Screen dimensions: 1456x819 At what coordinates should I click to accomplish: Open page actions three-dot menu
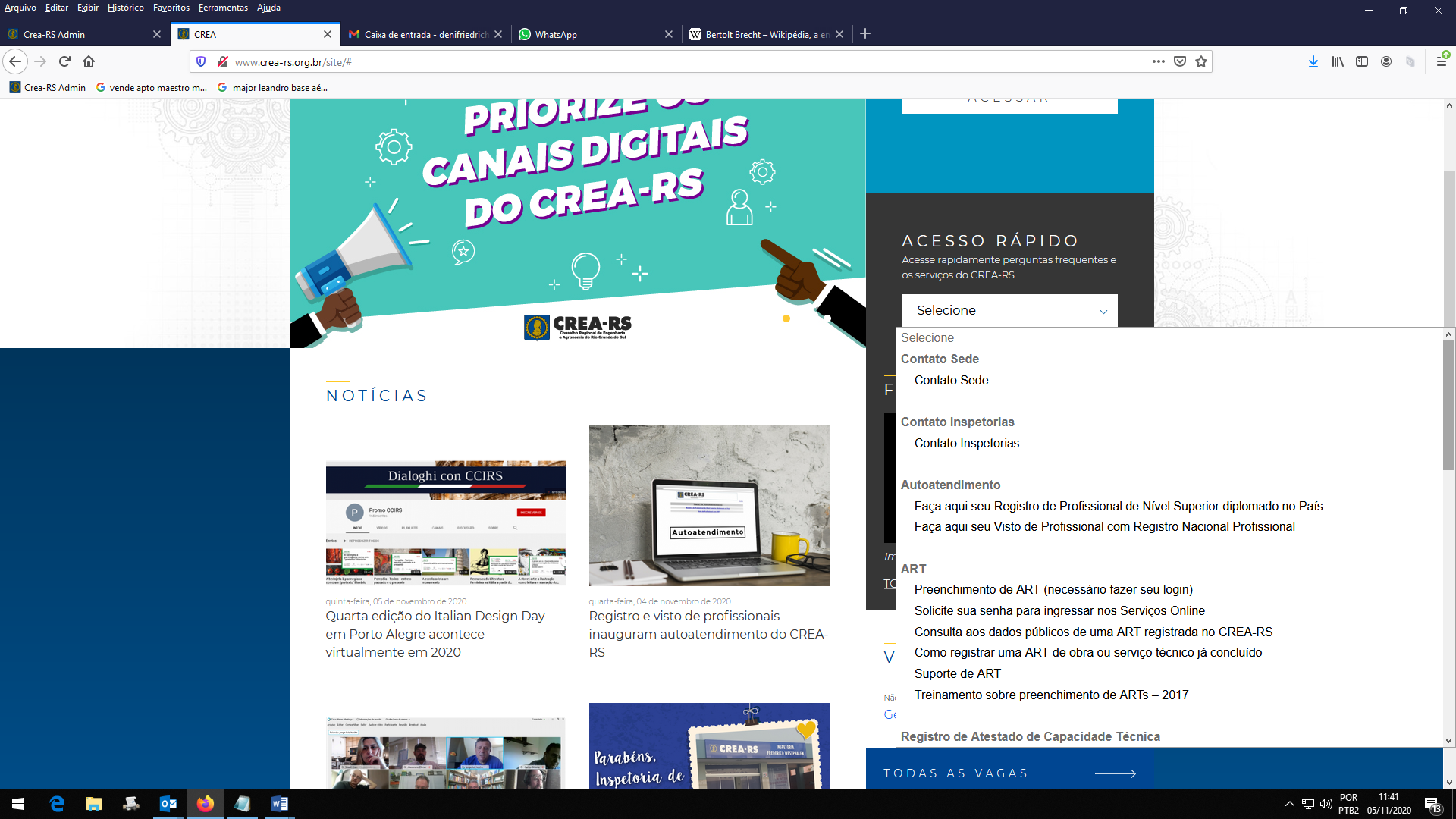(1158, 61)
